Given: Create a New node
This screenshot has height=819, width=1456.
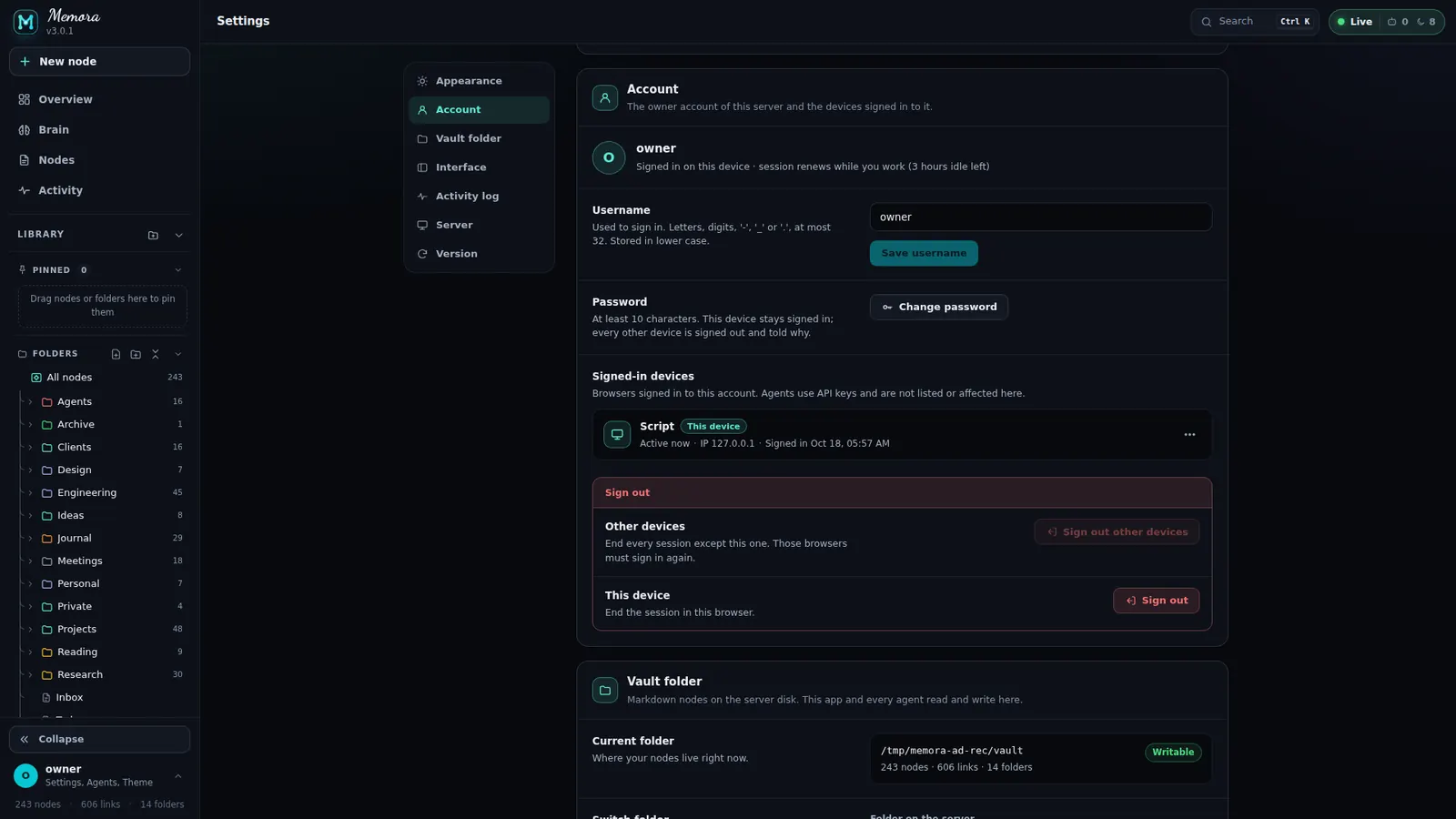Looking at the screenshot, I should pos(99,62).
